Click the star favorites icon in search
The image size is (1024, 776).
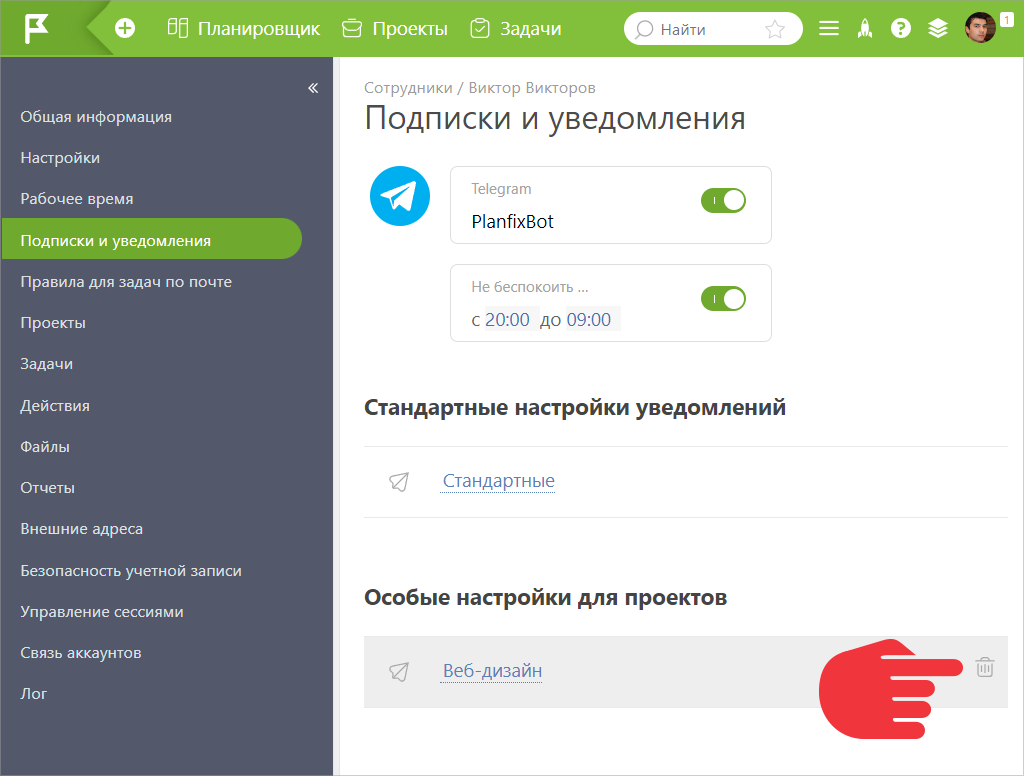pos(775,29)
